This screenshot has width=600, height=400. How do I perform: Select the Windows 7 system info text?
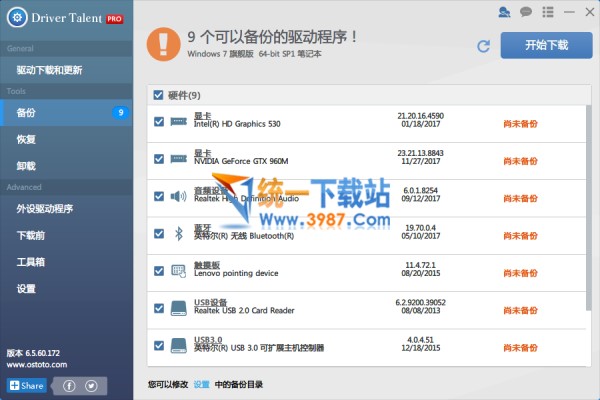click(254, 54)
